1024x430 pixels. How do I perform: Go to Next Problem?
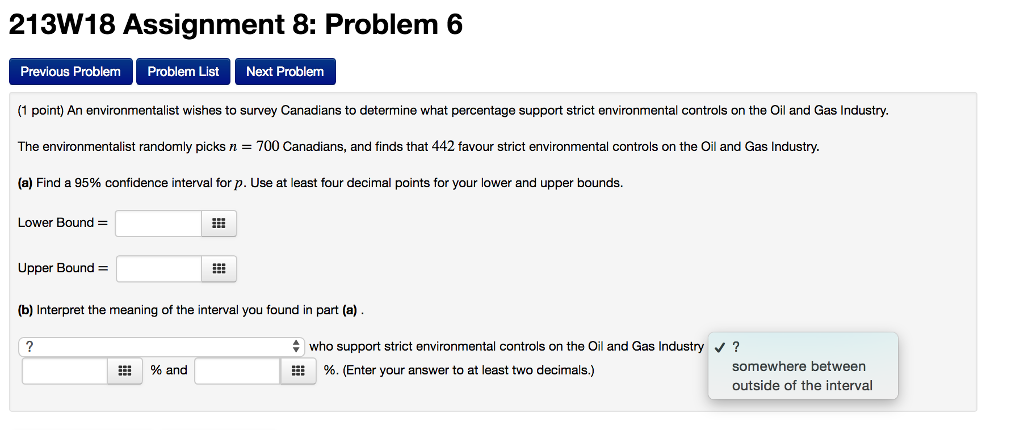pyautogui.click(x=285, y=72)
